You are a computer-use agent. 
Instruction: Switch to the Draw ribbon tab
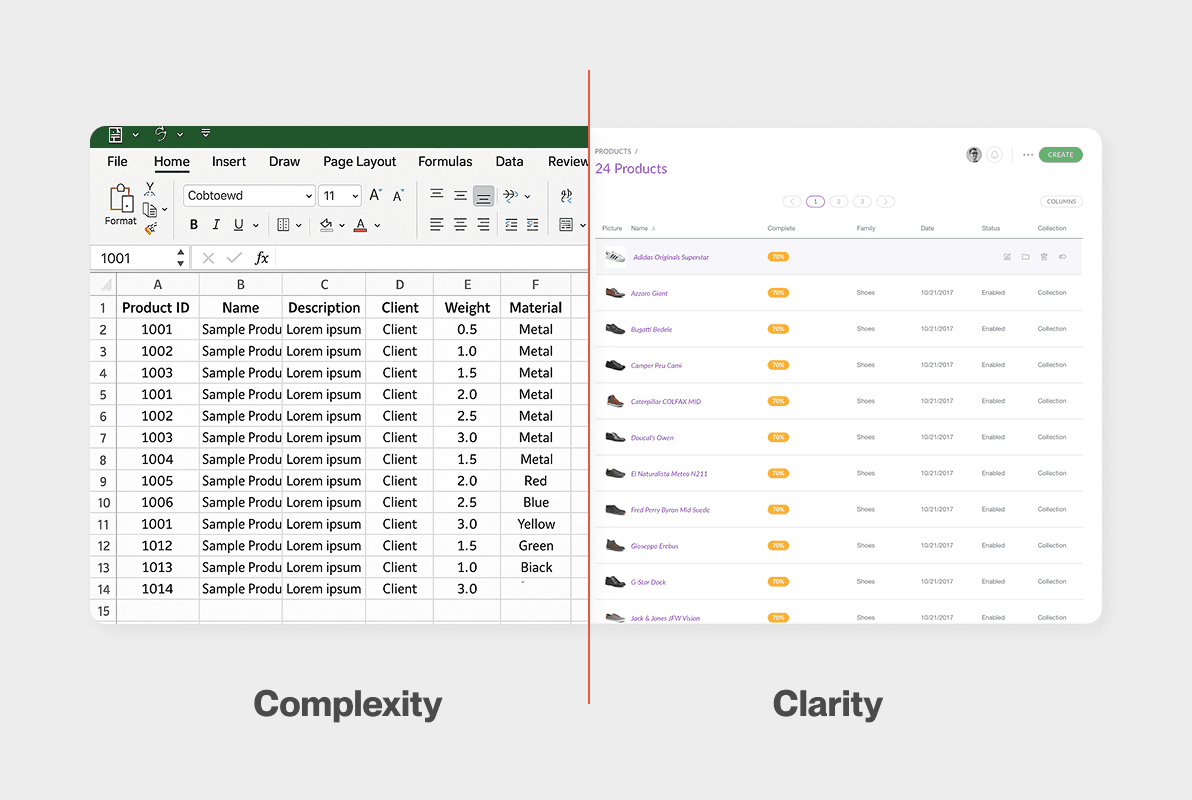(284, 161)
